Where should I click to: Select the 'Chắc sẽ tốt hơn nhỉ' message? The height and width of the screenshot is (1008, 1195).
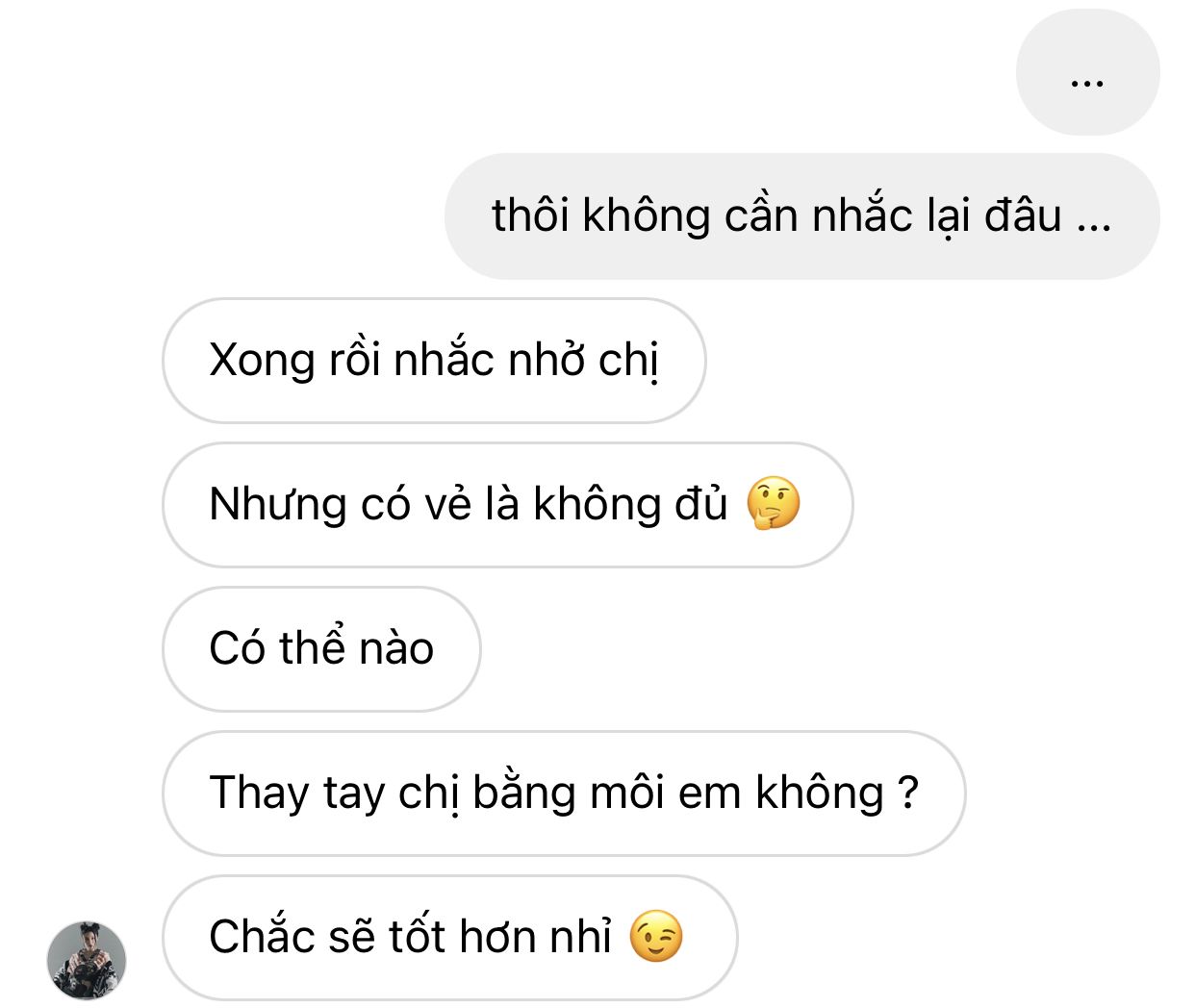click(x=450, y=938)
